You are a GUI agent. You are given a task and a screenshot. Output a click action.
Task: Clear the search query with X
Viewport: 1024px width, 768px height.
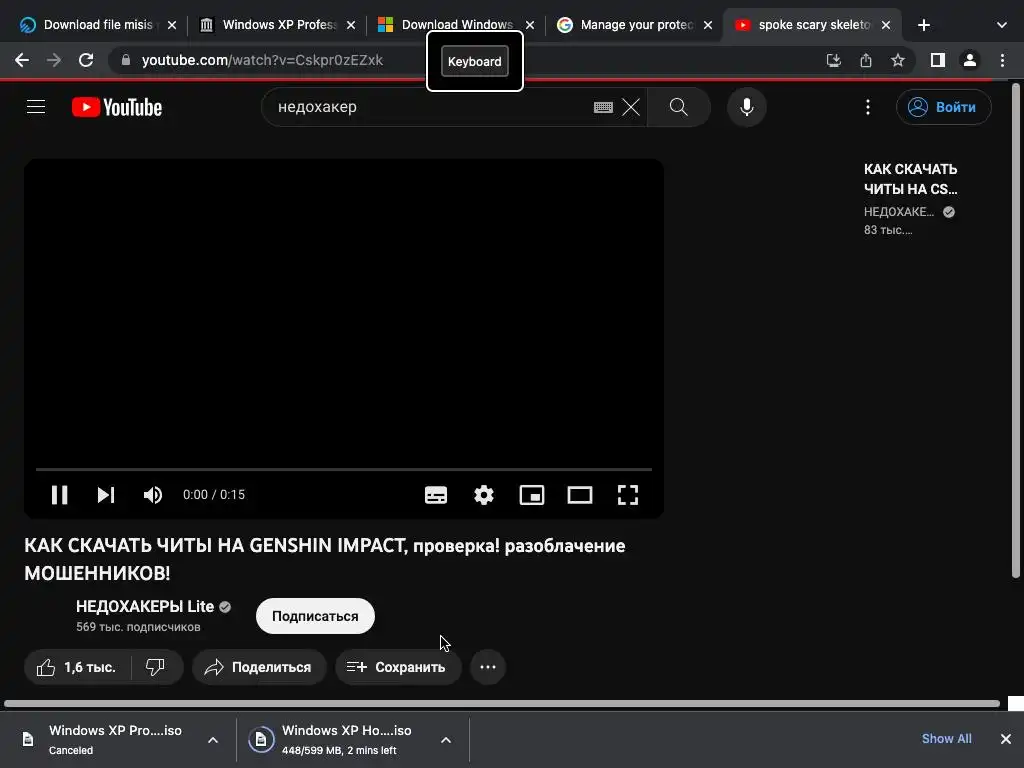(x=631, y=107)
